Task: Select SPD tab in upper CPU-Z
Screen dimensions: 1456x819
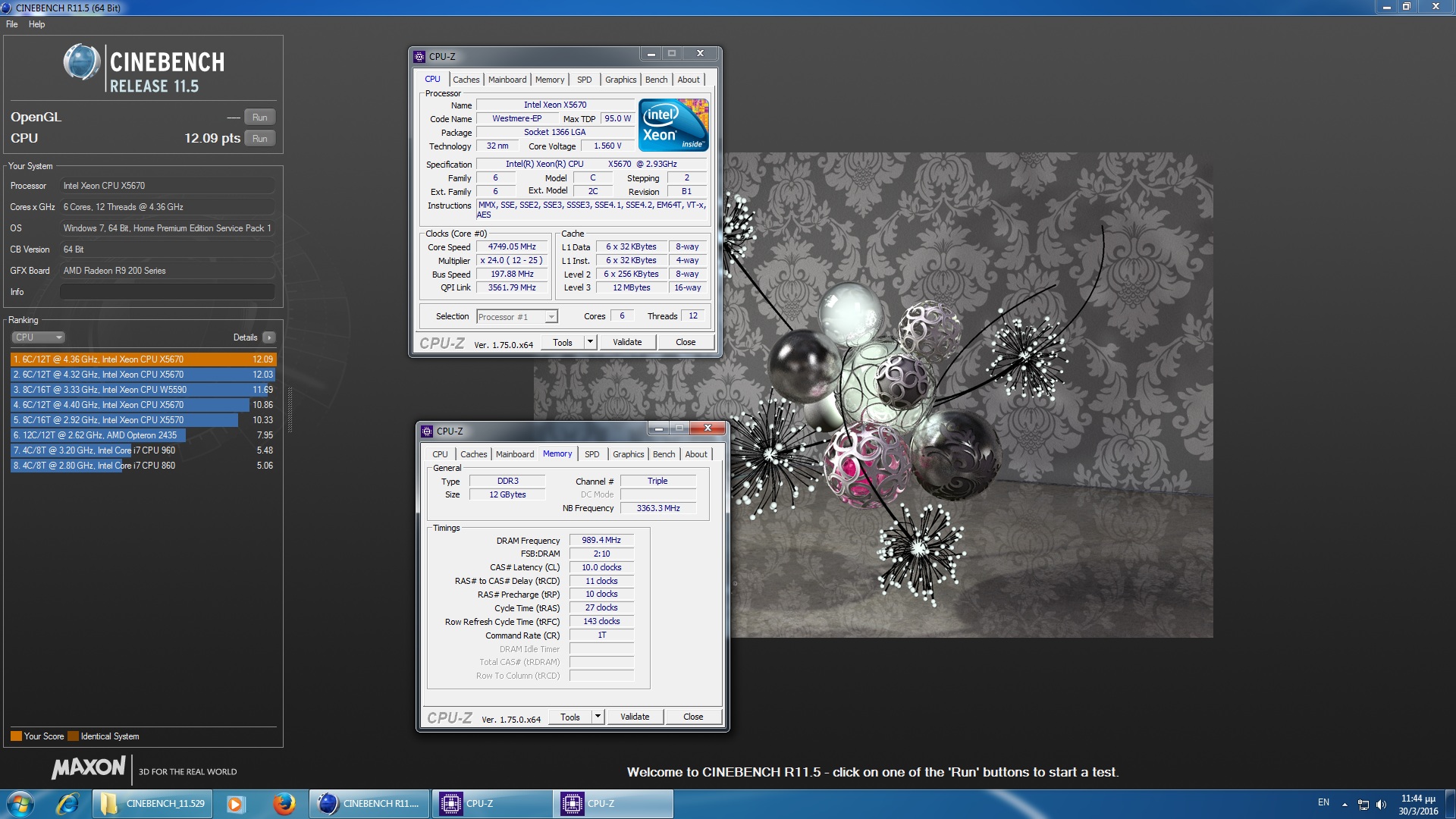Action: pos(584,80)
